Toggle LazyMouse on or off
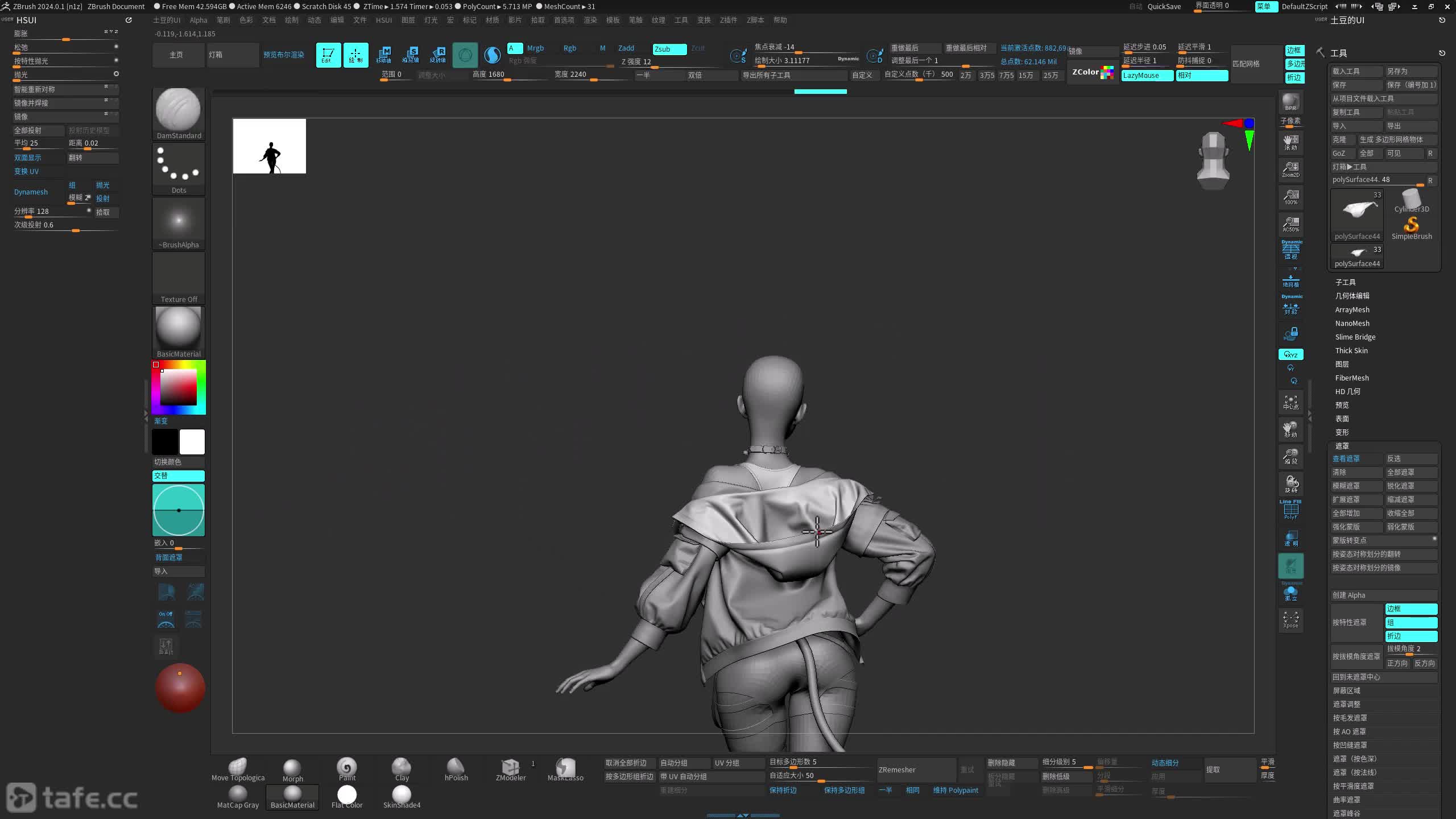Viewport: 1456px width, 819px height. tap(1147, 75)
